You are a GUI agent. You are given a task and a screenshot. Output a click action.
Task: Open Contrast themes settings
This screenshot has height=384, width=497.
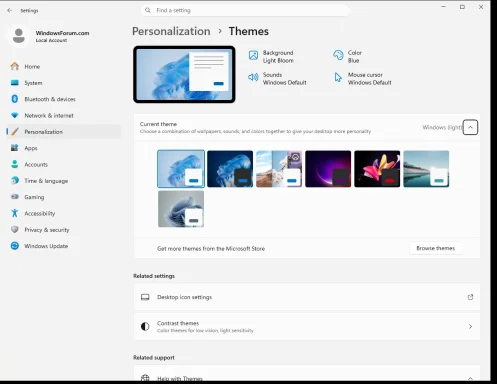307,327
